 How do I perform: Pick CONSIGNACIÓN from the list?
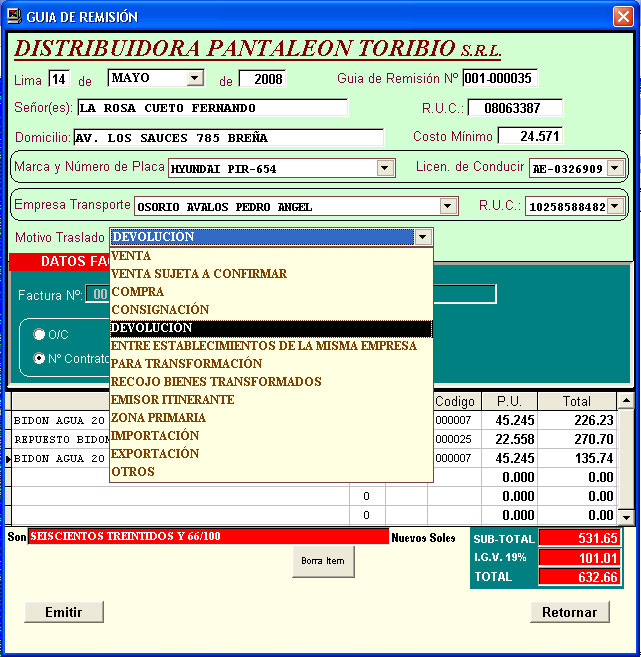tap(160, 310)
